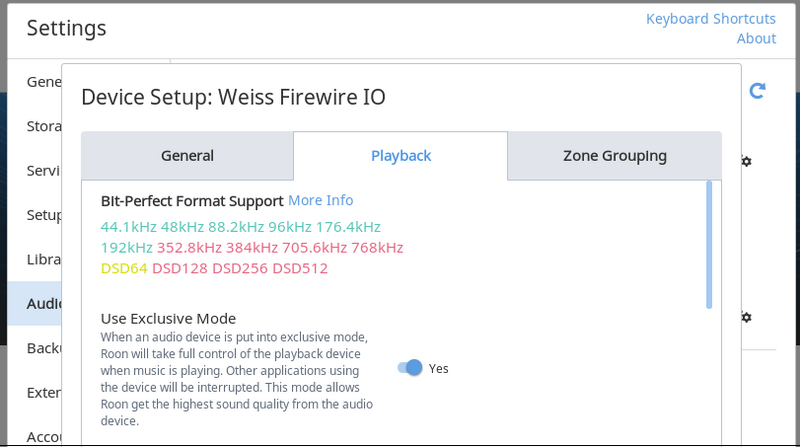Go to Extensions in the Settings sidebar
This screenshot has height=447, width=800.
coord(43,392)
